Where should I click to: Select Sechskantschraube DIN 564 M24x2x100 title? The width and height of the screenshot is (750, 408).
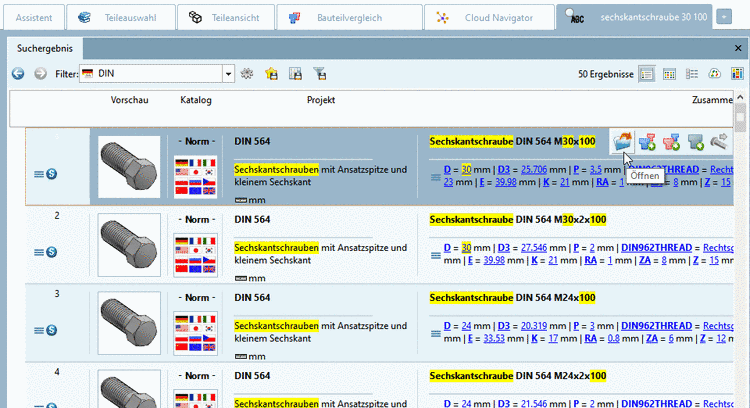518,375
